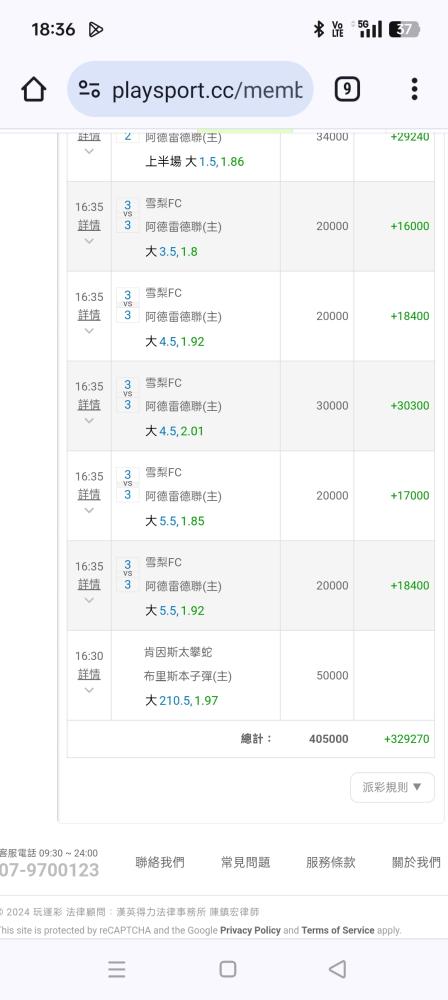This screenshot has height=1000, width=448.
Task: Tap the Android home square button
Action: 228,969
